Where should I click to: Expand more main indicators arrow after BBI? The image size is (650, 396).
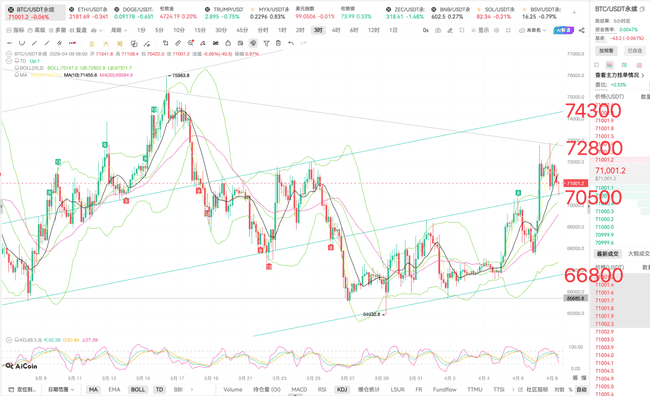pos(192,390)
